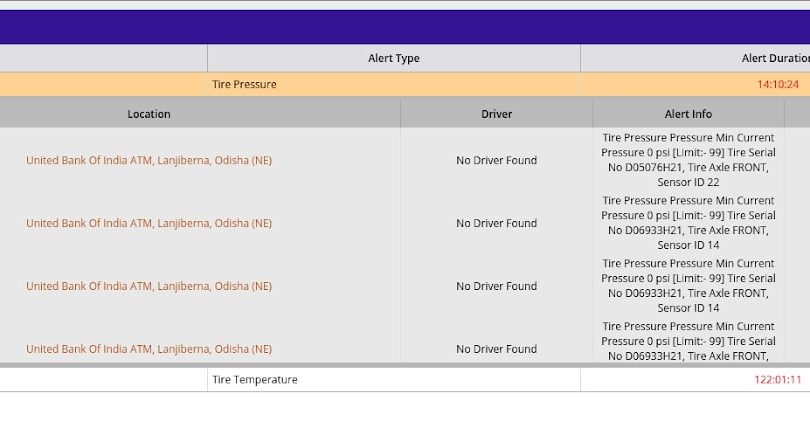The image size is (810, 435).
Task: Select "No Driver Found" in the fourth row
Action: point(496,349)
